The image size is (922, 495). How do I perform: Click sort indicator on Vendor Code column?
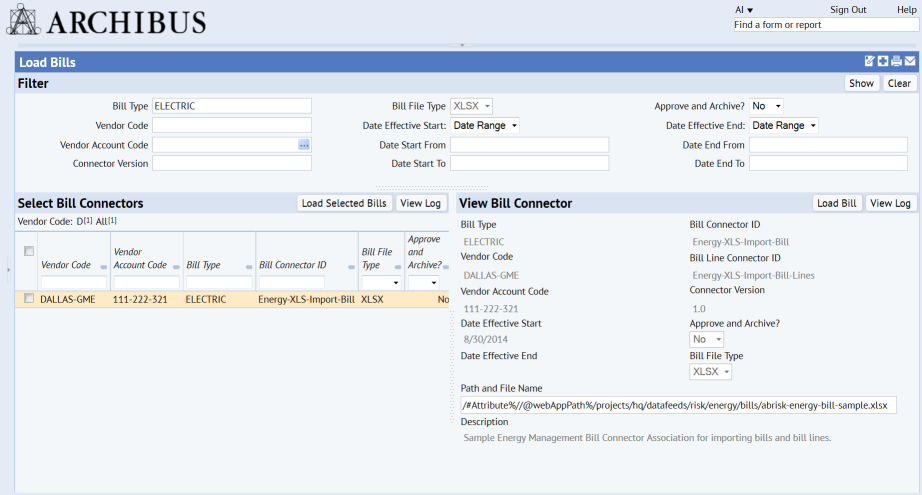[x=103, y=267]
